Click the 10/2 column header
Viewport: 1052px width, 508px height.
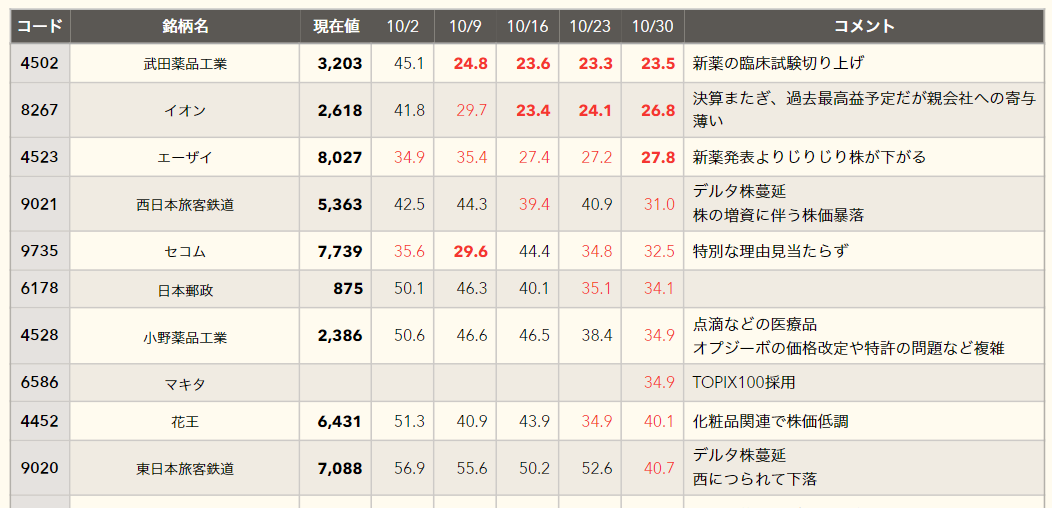coord(403,26)
